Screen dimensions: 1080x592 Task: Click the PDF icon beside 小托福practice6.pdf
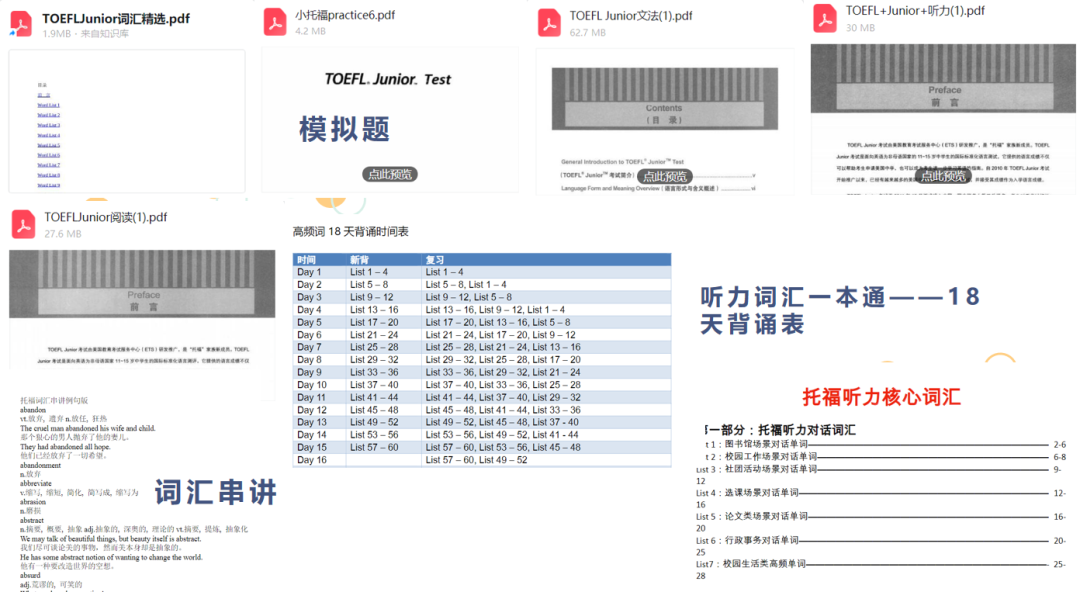(275, 23)
